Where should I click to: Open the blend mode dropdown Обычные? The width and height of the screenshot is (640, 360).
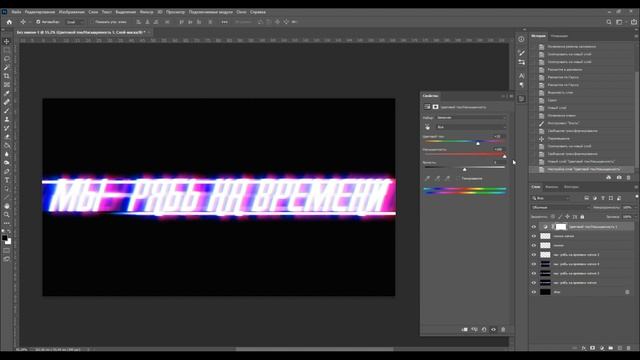560,207
